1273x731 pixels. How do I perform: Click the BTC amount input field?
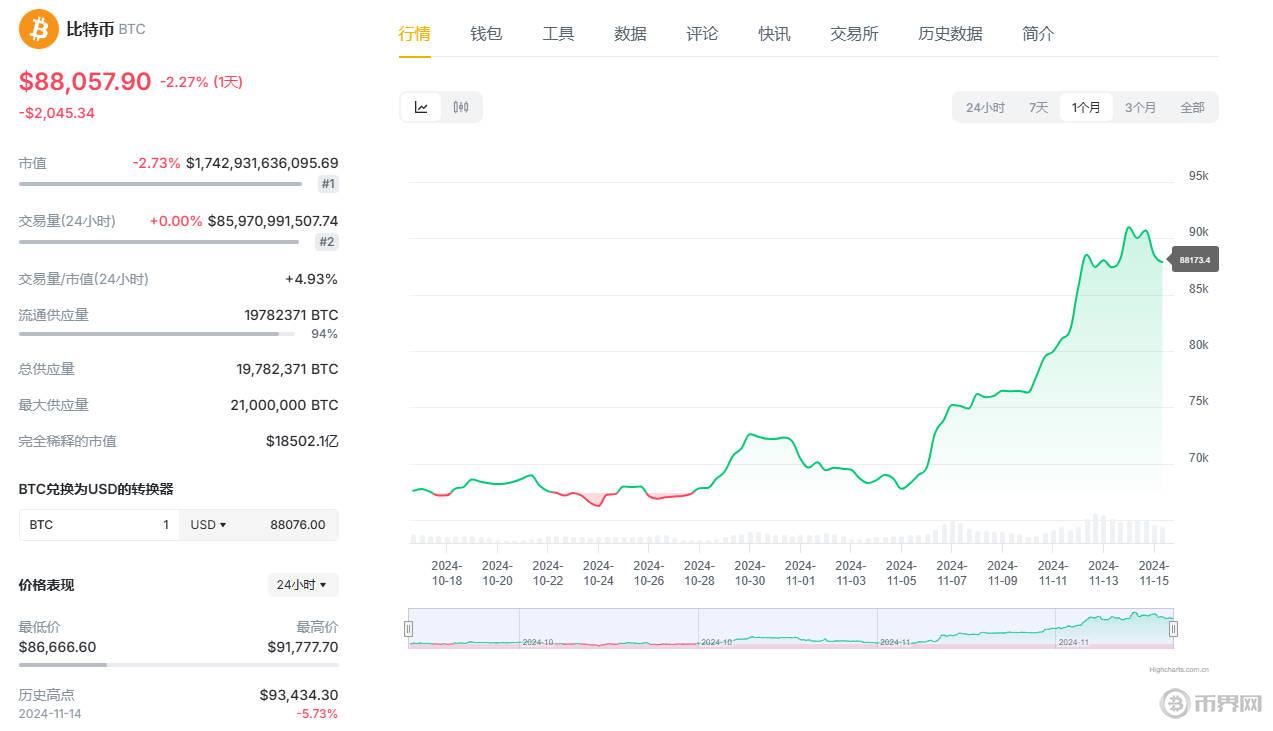[x=100, y=524]
